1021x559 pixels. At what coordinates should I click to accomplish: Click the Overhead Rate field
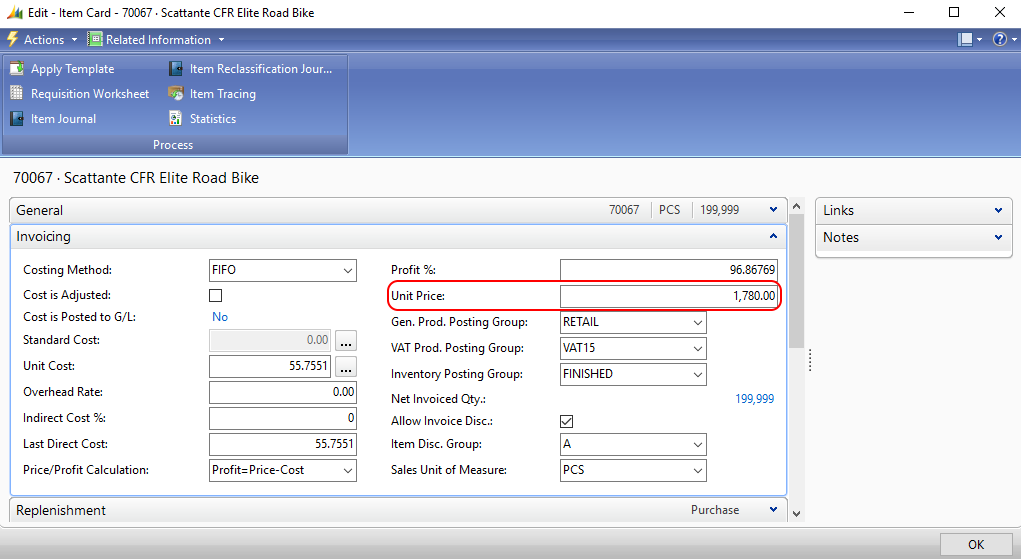pyautogui.click(x=283, y=392)
